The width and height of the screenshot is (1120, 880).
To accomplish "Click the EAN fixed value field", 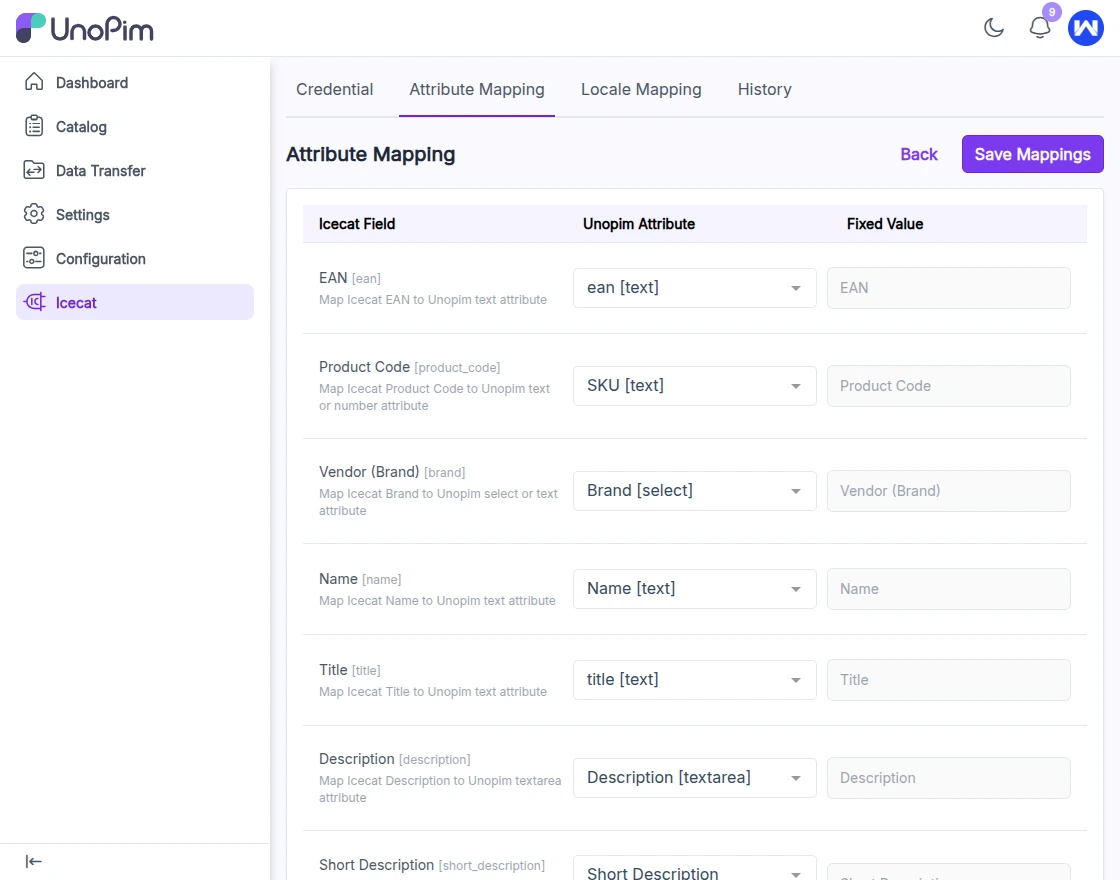I will pos(949,288).
